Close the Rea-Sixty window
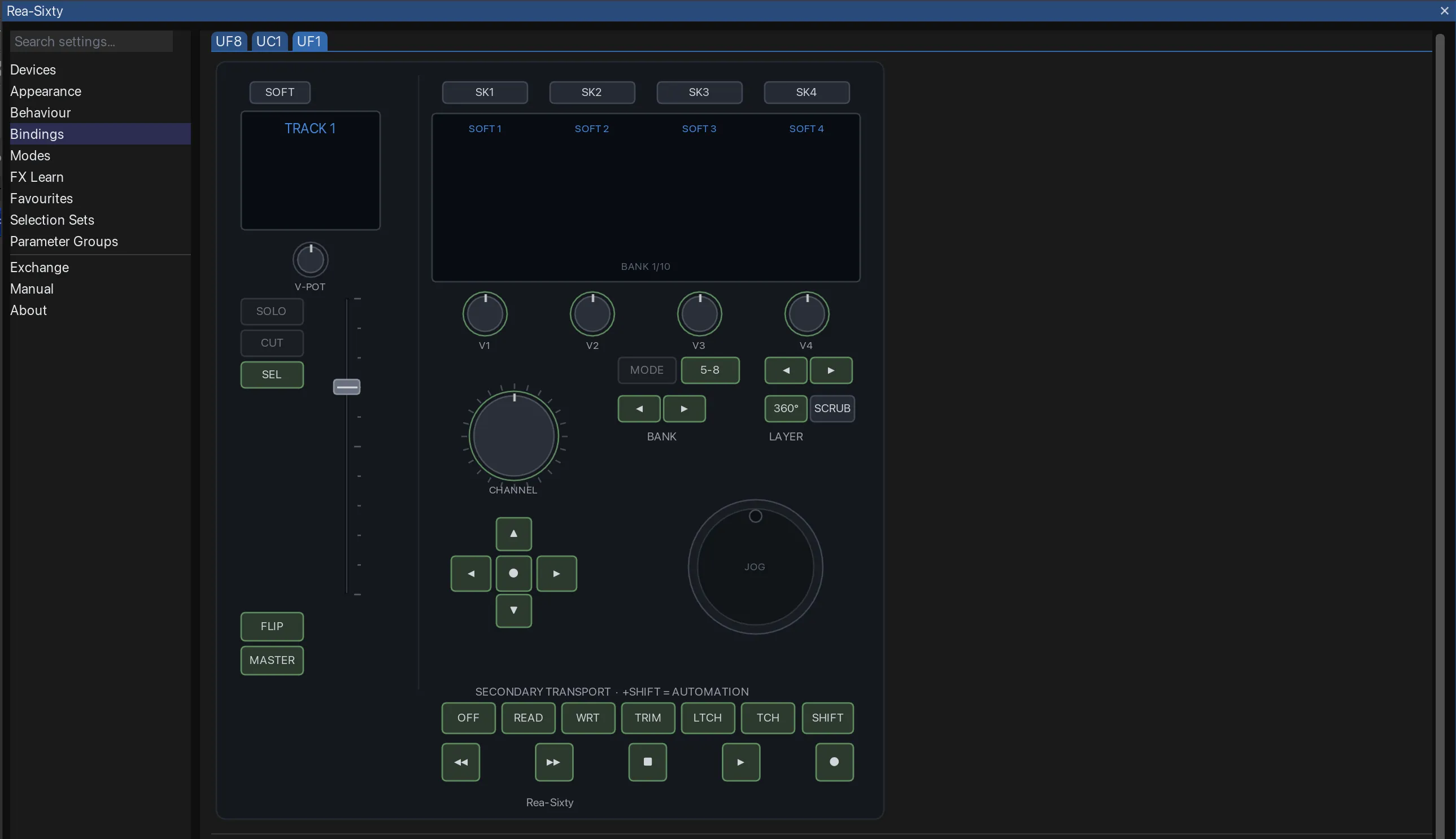Viewport: 1456px width, 839px height. 1445,10
